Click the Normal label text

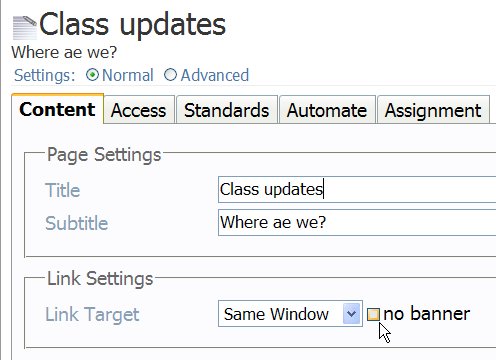pyautogui.click(x=128, y=75)
